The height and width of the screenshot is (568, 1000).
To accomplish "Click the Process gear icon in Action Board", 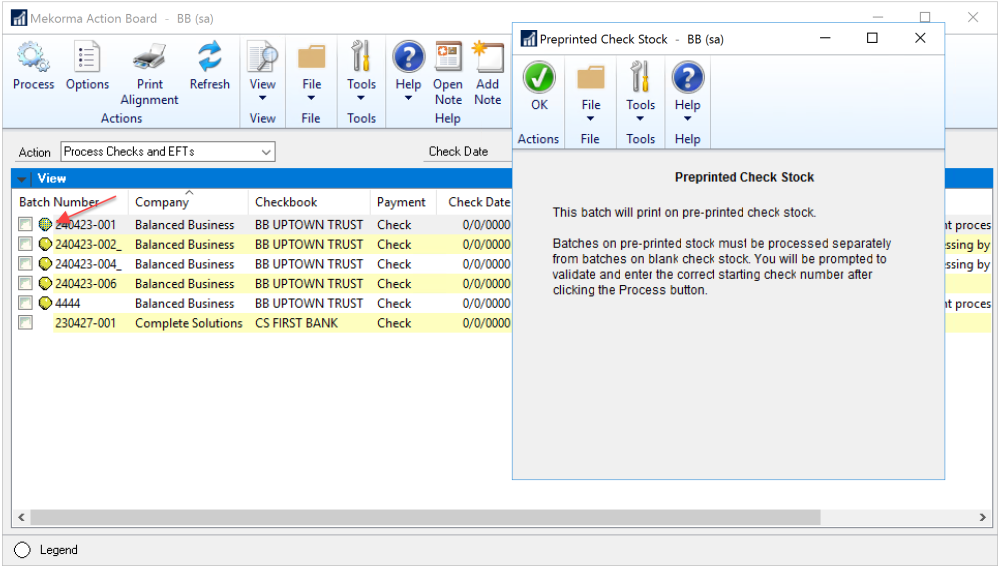I will (x=33, y=56).
